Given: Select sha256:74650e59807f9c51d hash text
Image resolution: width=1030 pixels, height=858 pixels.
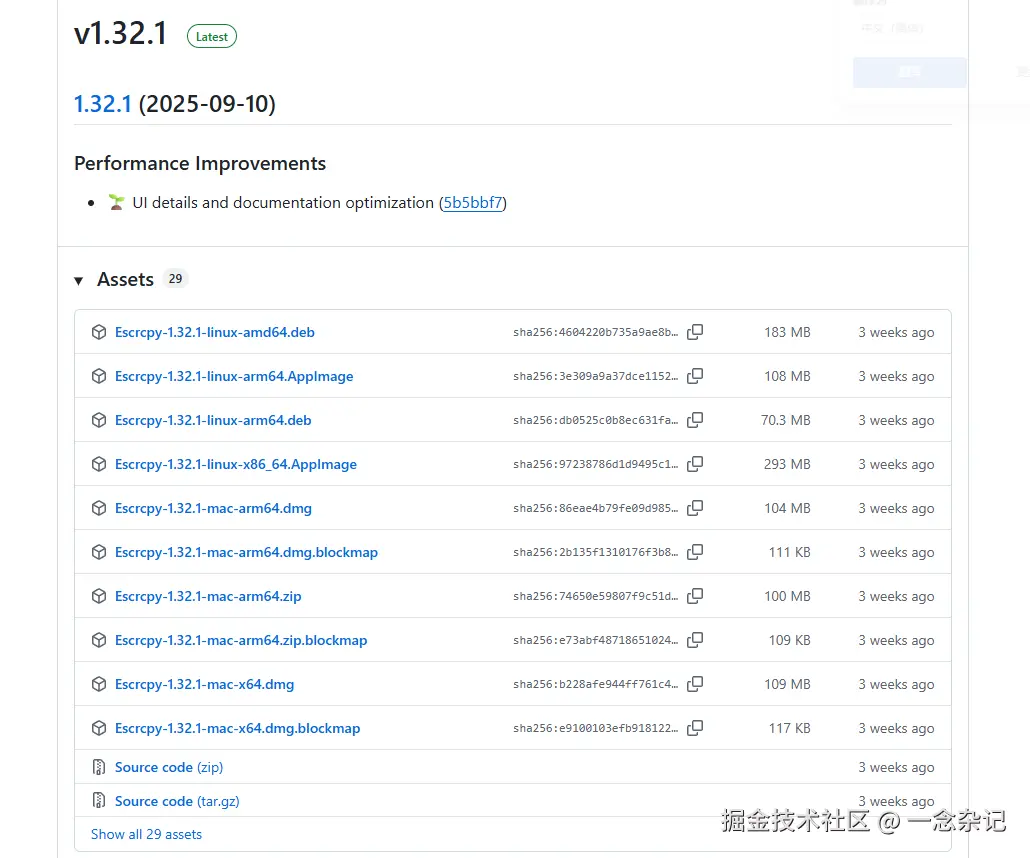Looking at the screenshot, I should [595, 597].
